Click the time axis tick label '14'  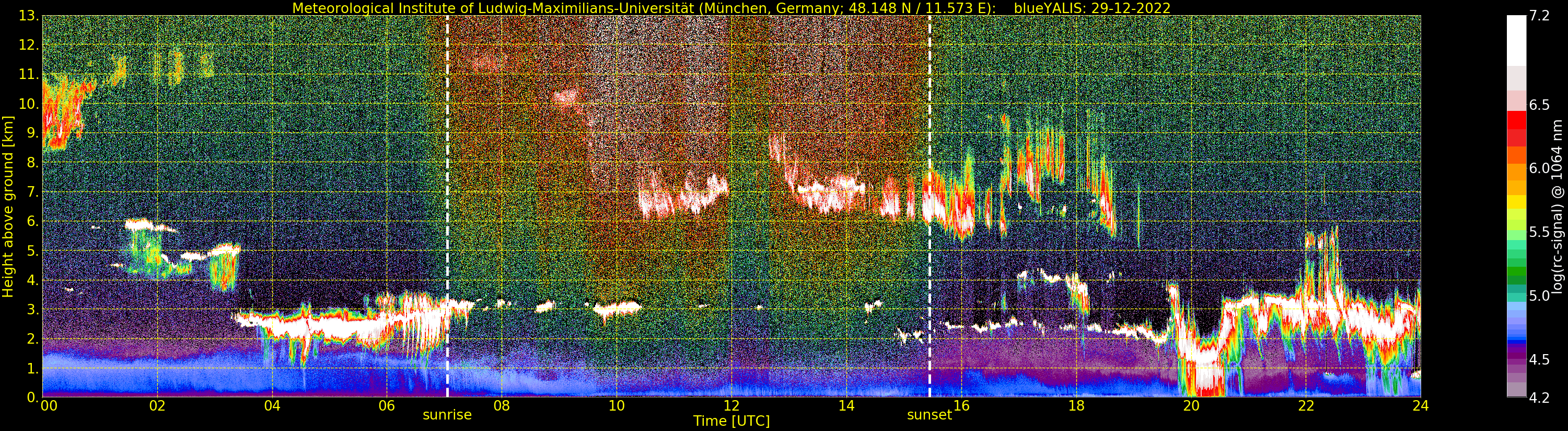(x=846, y=406)
